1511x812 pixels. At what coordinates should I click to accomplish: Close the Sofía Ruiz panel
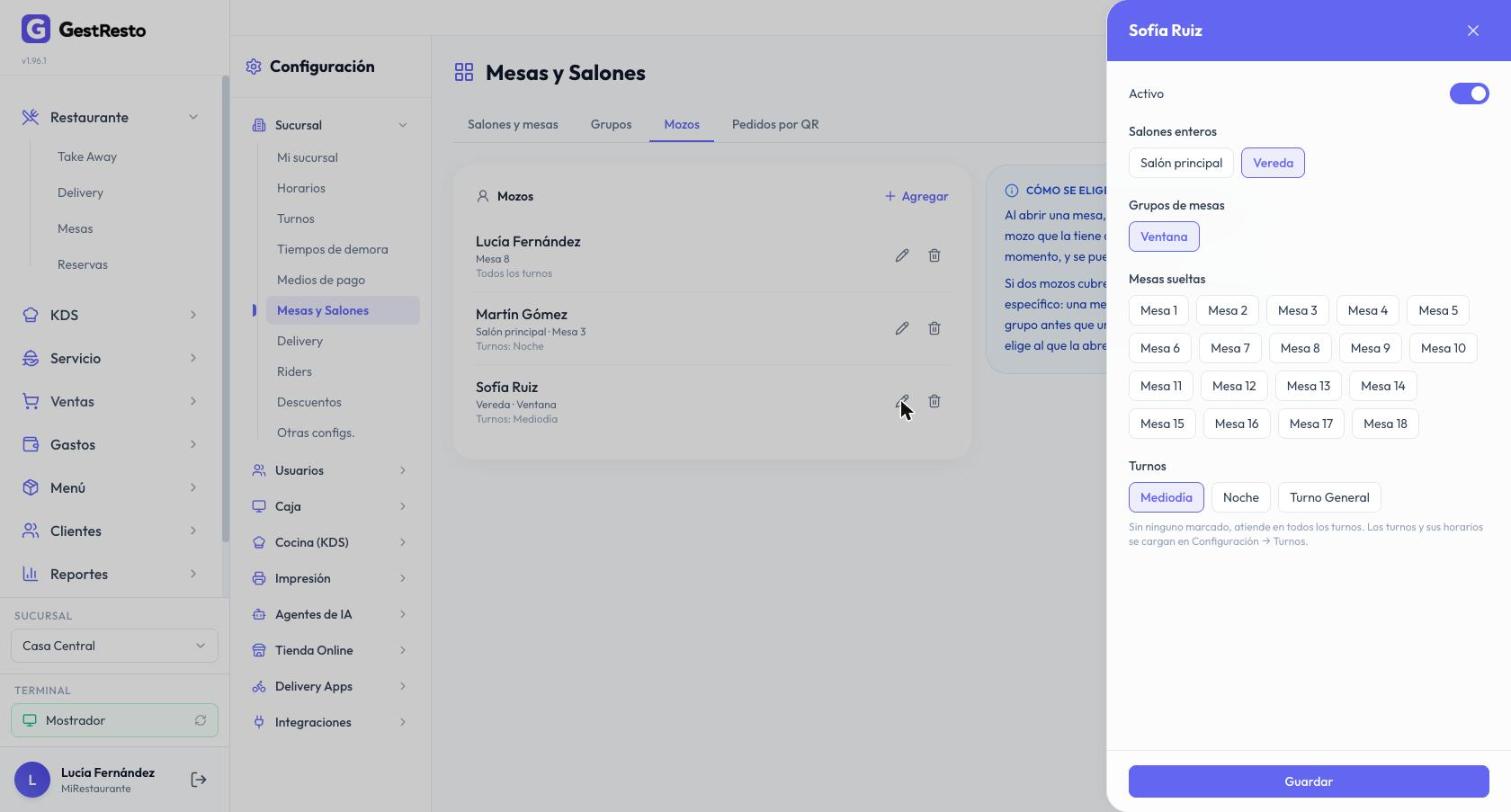[1473, 31]
